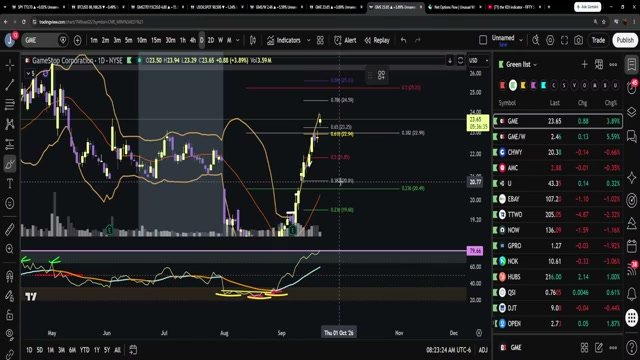Screen dimensions: 640x360
Task: Open the watchlist more options menu
Action: 613,64
